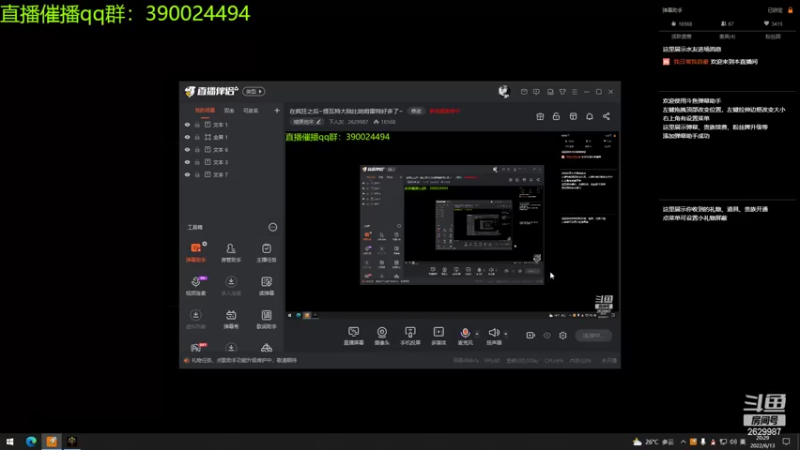Open Windows notification center icon

[786, 442]
